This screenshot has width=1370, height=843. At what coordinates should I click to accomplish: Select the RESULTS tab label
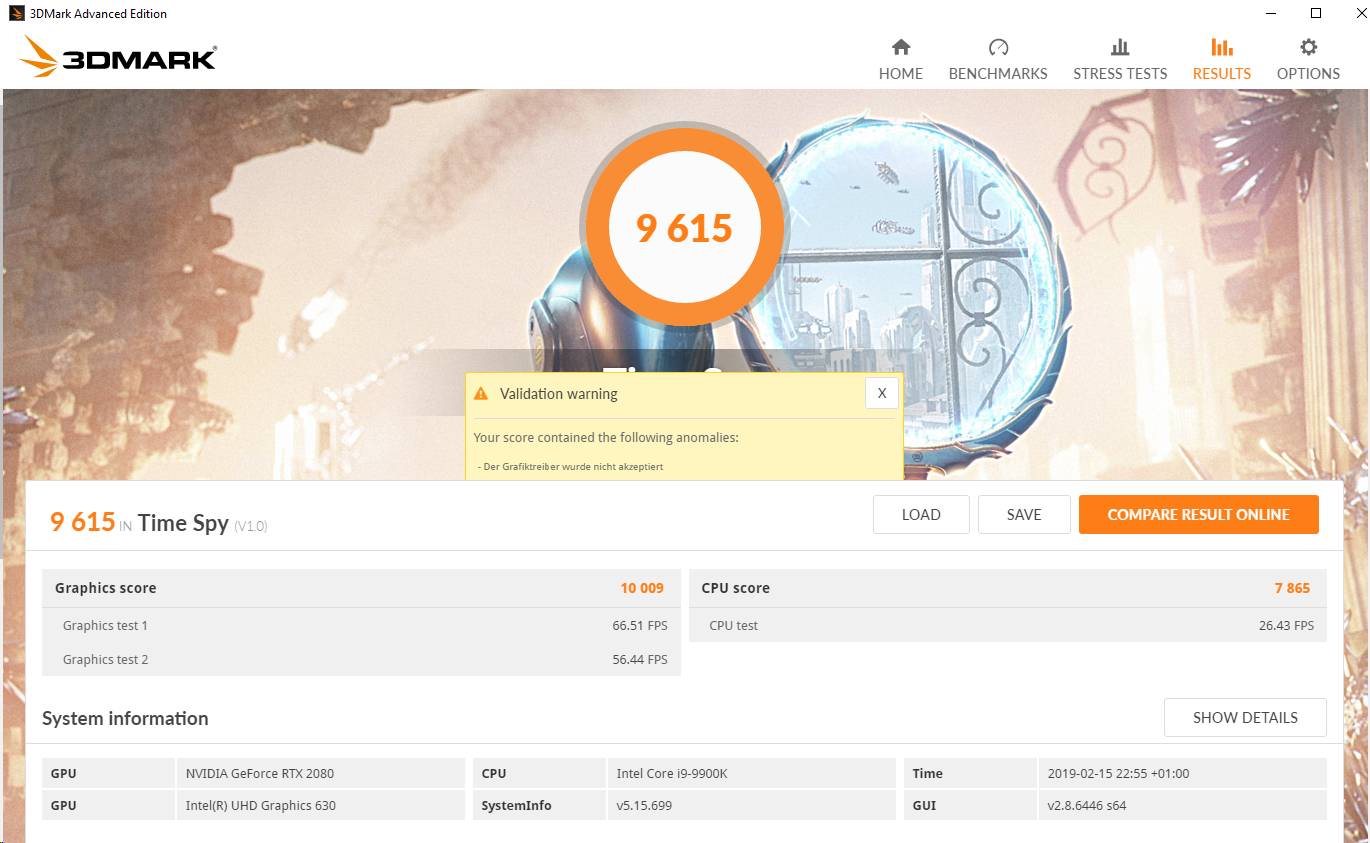[x=1222, y=74]
